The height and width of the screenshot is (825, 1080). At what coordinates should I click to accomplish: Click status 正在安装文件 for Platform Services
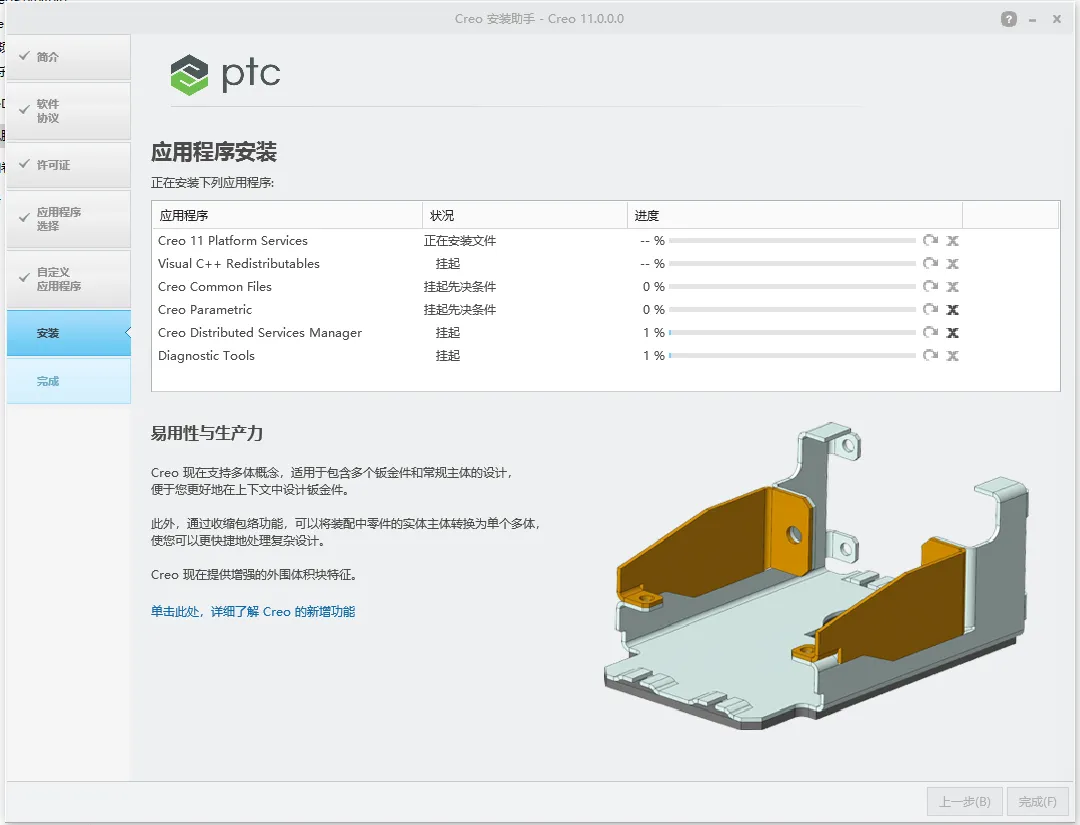point(459,241)
